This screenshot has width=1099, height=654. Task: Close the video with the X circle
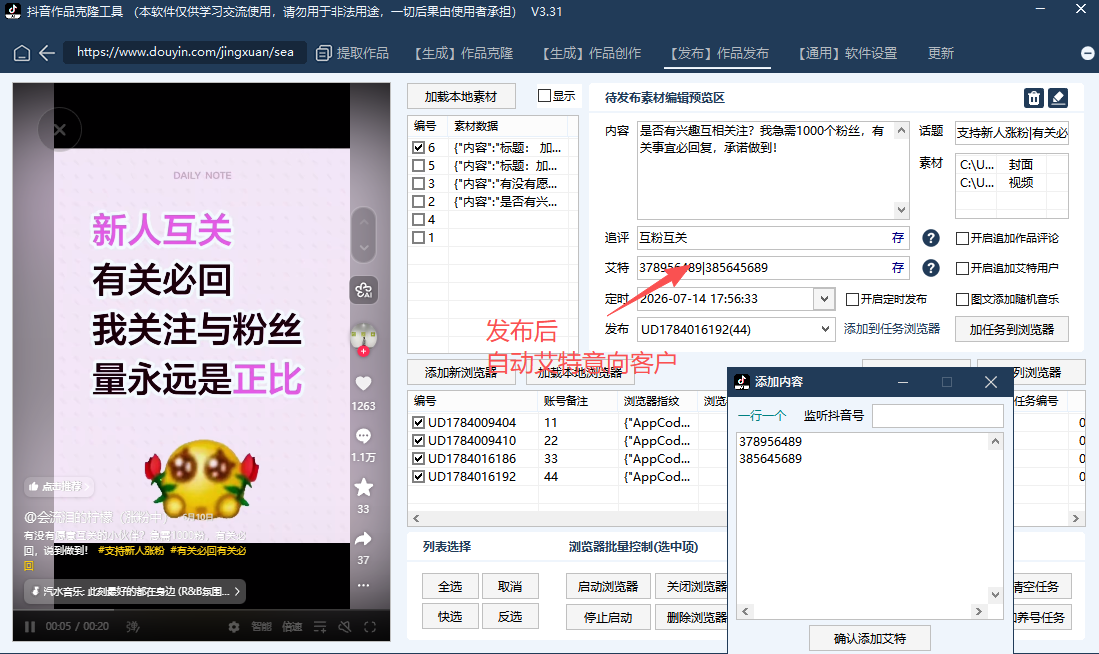pyautogui.click(x=60, y=130)
